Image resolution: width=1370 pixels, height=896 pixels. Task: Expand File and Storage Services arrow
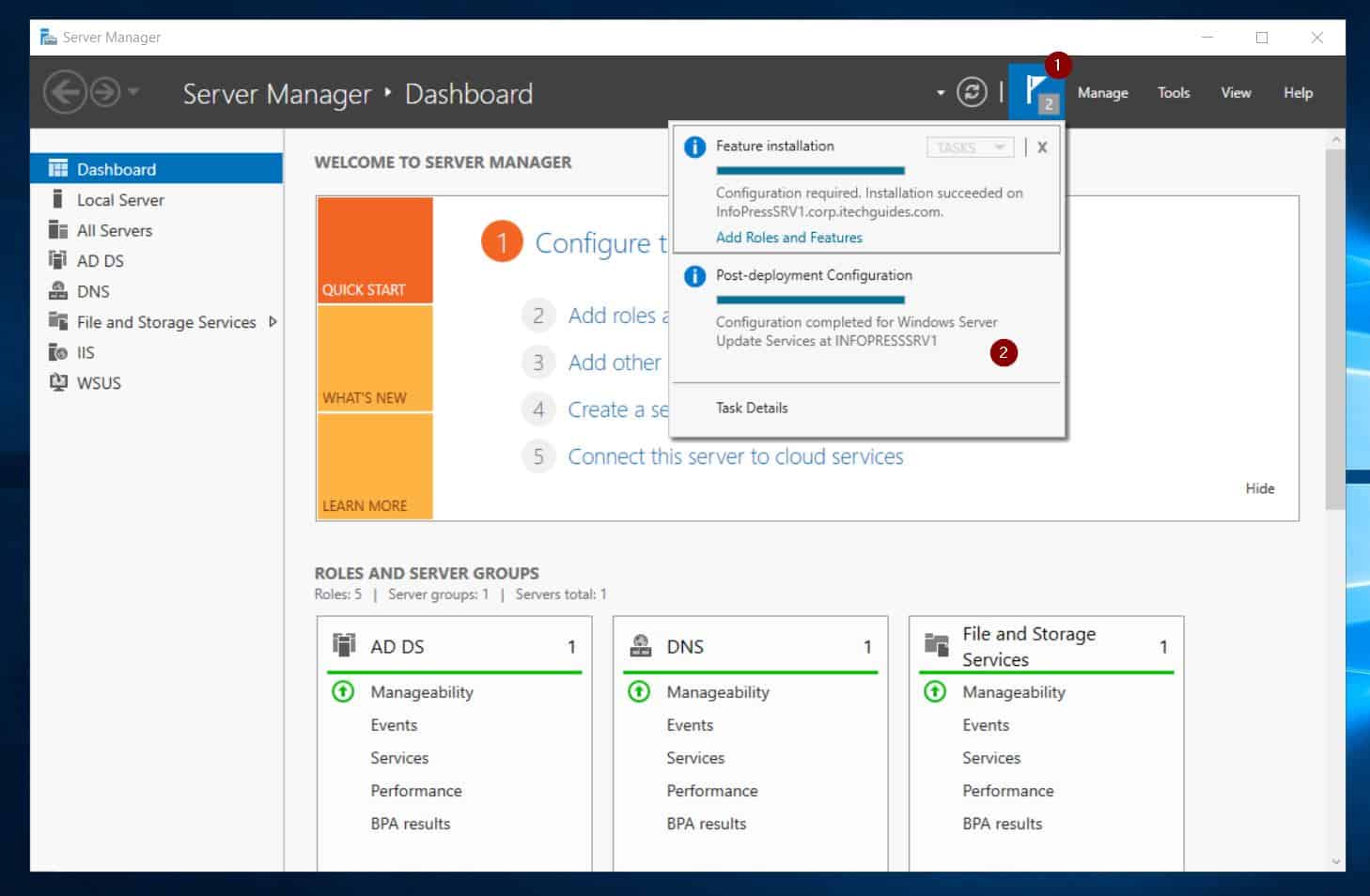(x=272, y=321)
